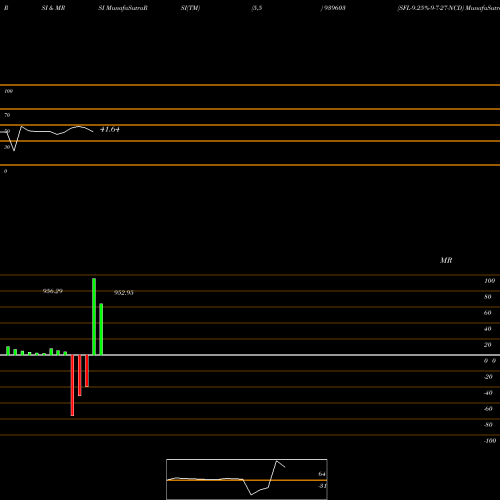The height and width of the screenshot is (500, 500).
Task: Click the 952.95 price label
Action: [x=124, y=293]
